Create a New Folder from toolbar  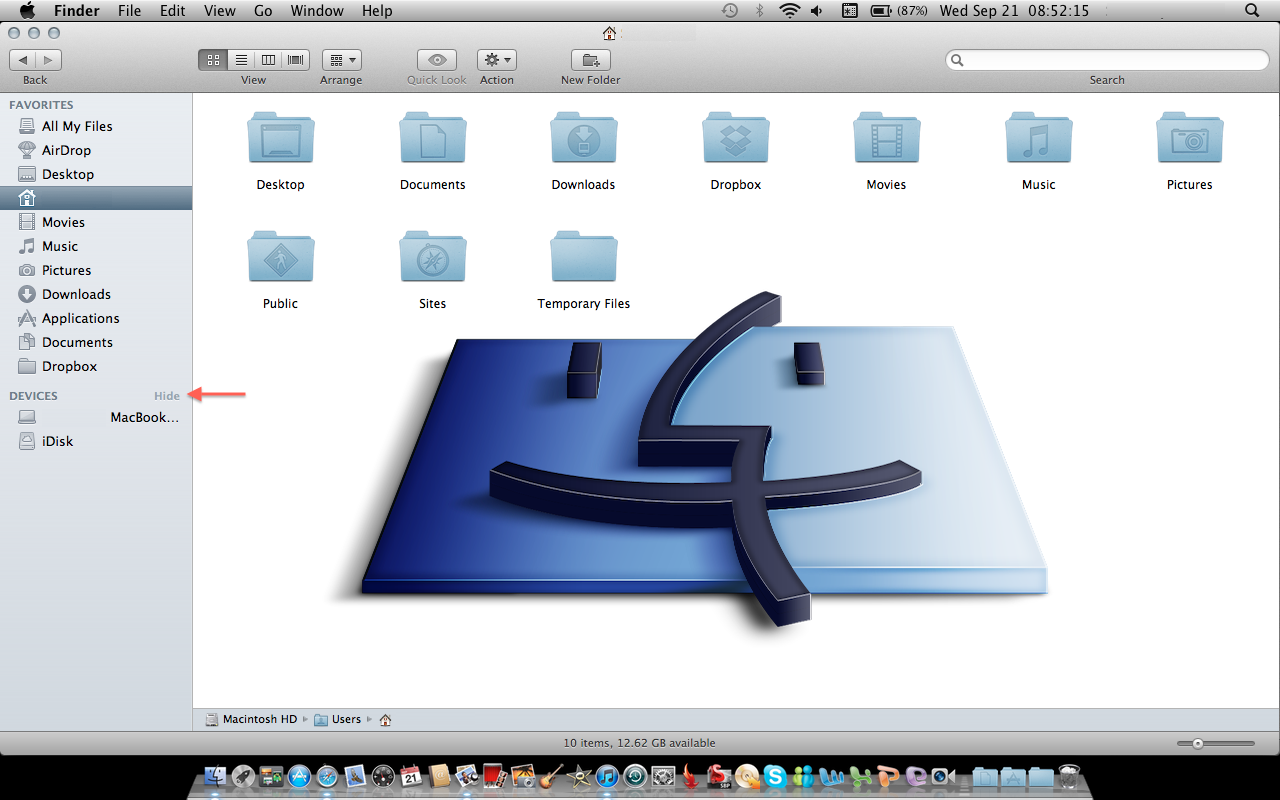(x=590, y=60)
